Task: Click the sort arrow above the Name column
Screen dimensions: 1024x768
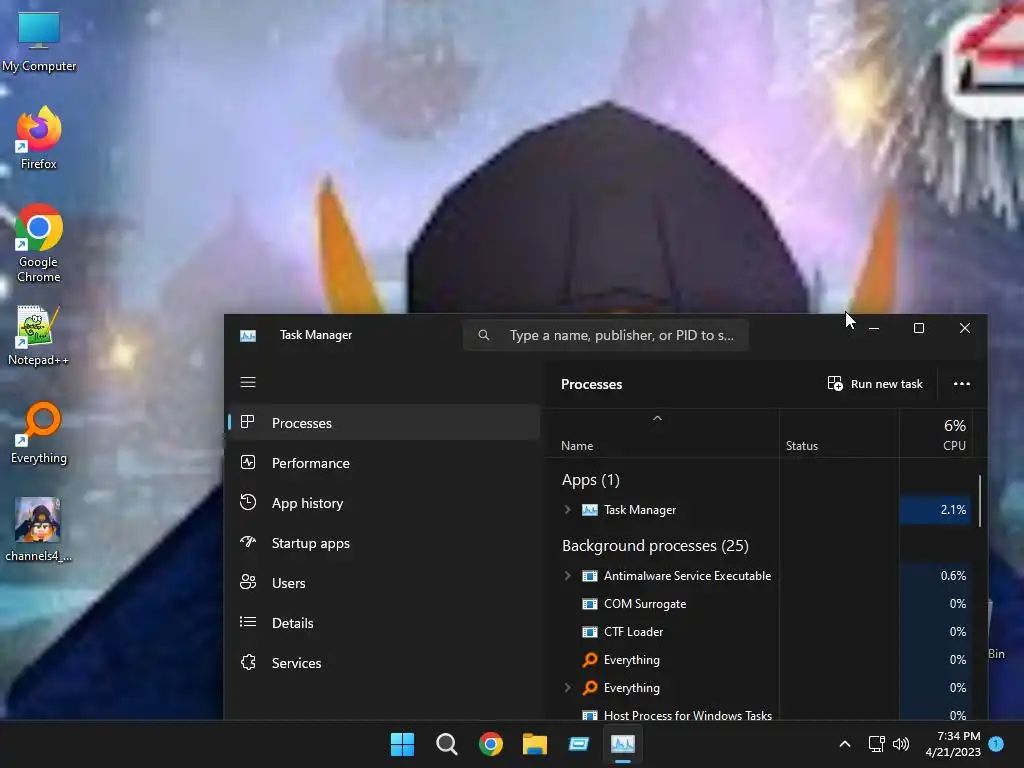Action: pyautogui.click(x=658, y=418)
